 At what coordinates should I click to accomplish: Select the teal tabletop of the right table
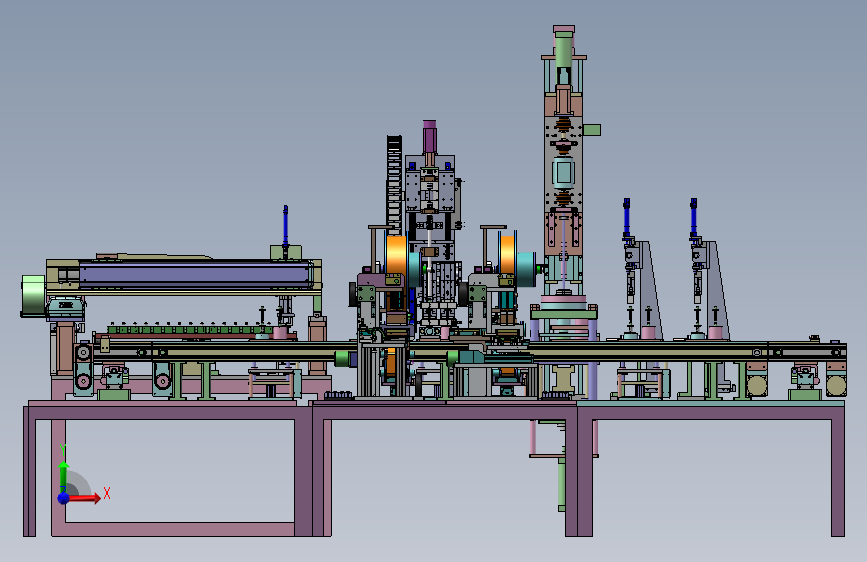pos(711,404)
